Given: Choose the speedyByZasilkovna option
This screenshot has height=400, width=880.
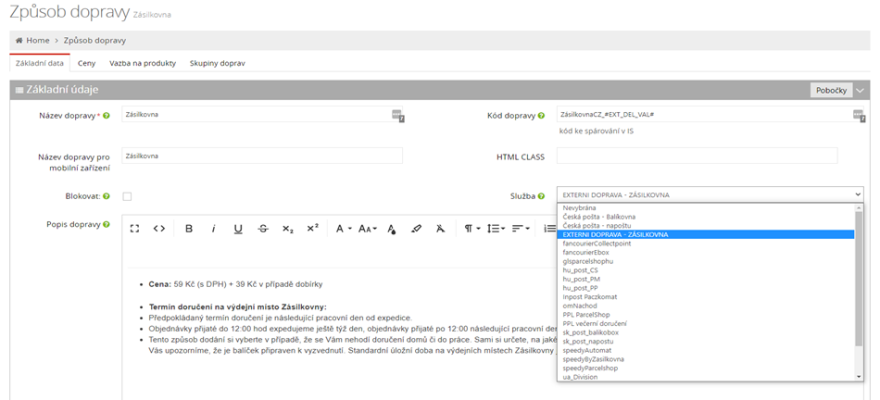Looking at the screenshot, I should pos(706,359).
